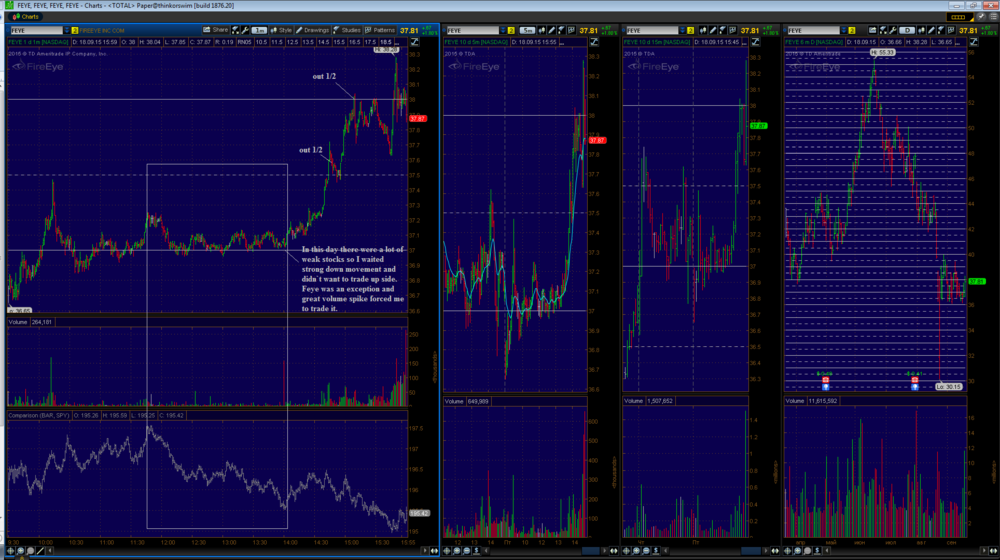This screenshot has height=560, width=1000.
Task: Open chart settings wrench in first chart
Action: click(x=245, y=30)
